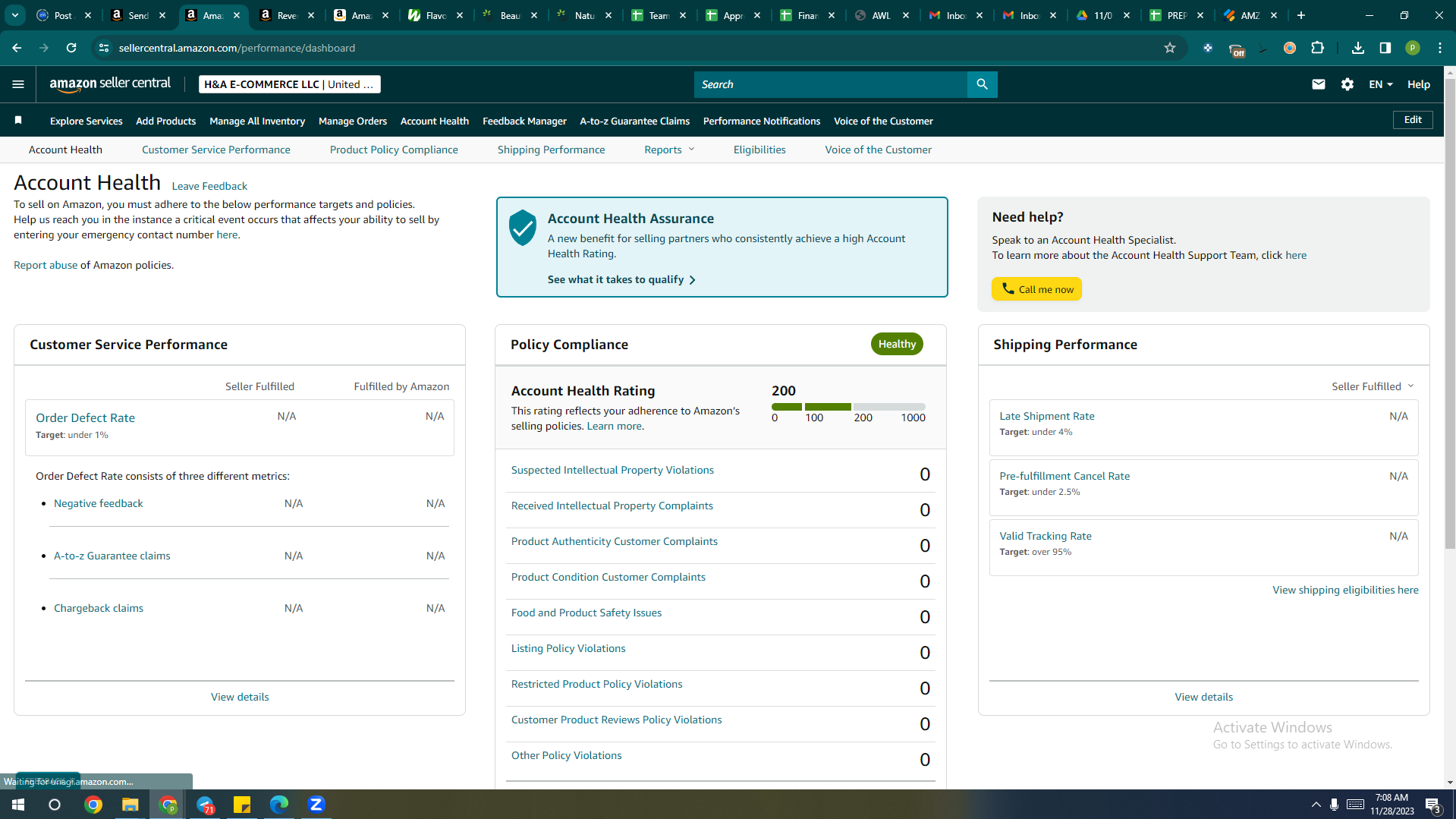
Task: Open A-to-z Guarantee Claims menu item
Action: pyautogui.click(x=635, y=121)
